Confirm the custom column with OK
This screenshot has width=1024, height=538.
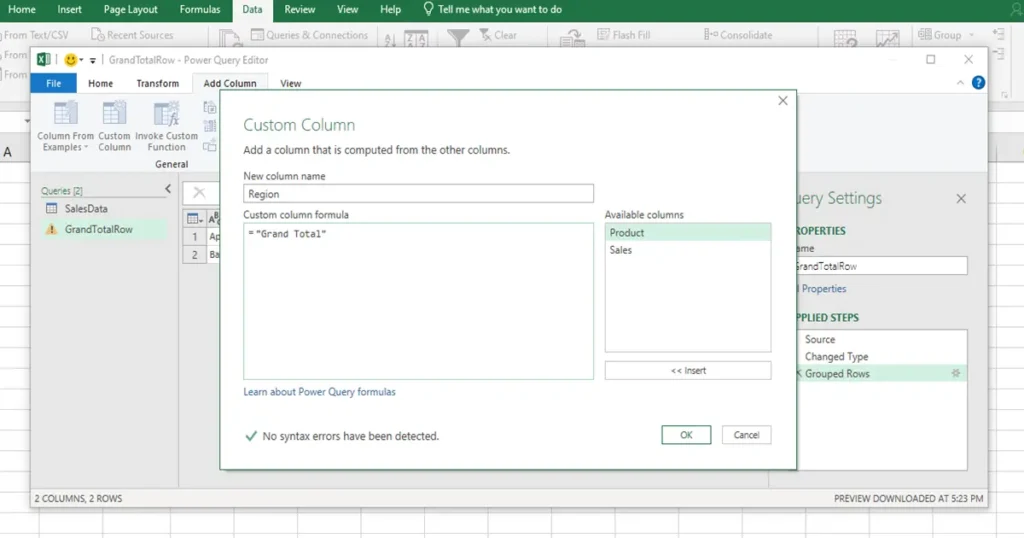tap(686, 435)
